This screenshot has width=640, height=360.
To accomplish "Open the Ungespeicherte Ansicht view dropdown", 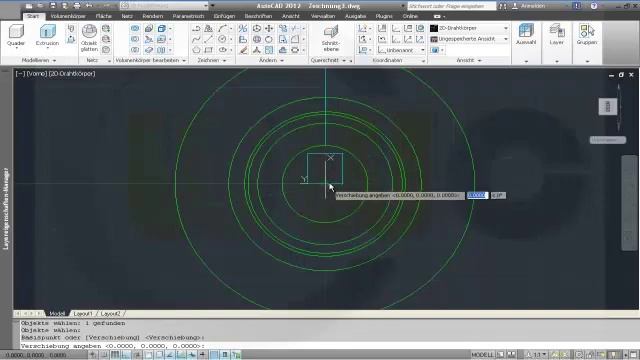I will click(469, 39).
